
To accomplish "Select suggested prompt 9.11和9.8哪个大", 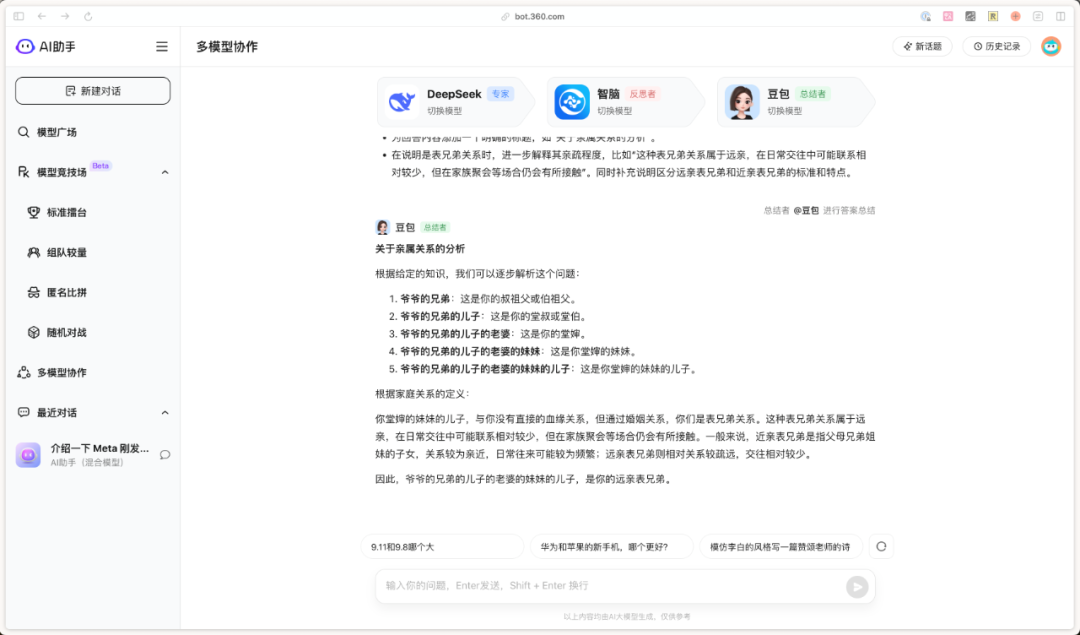I will pyautogui.click(x=442, y=547).
